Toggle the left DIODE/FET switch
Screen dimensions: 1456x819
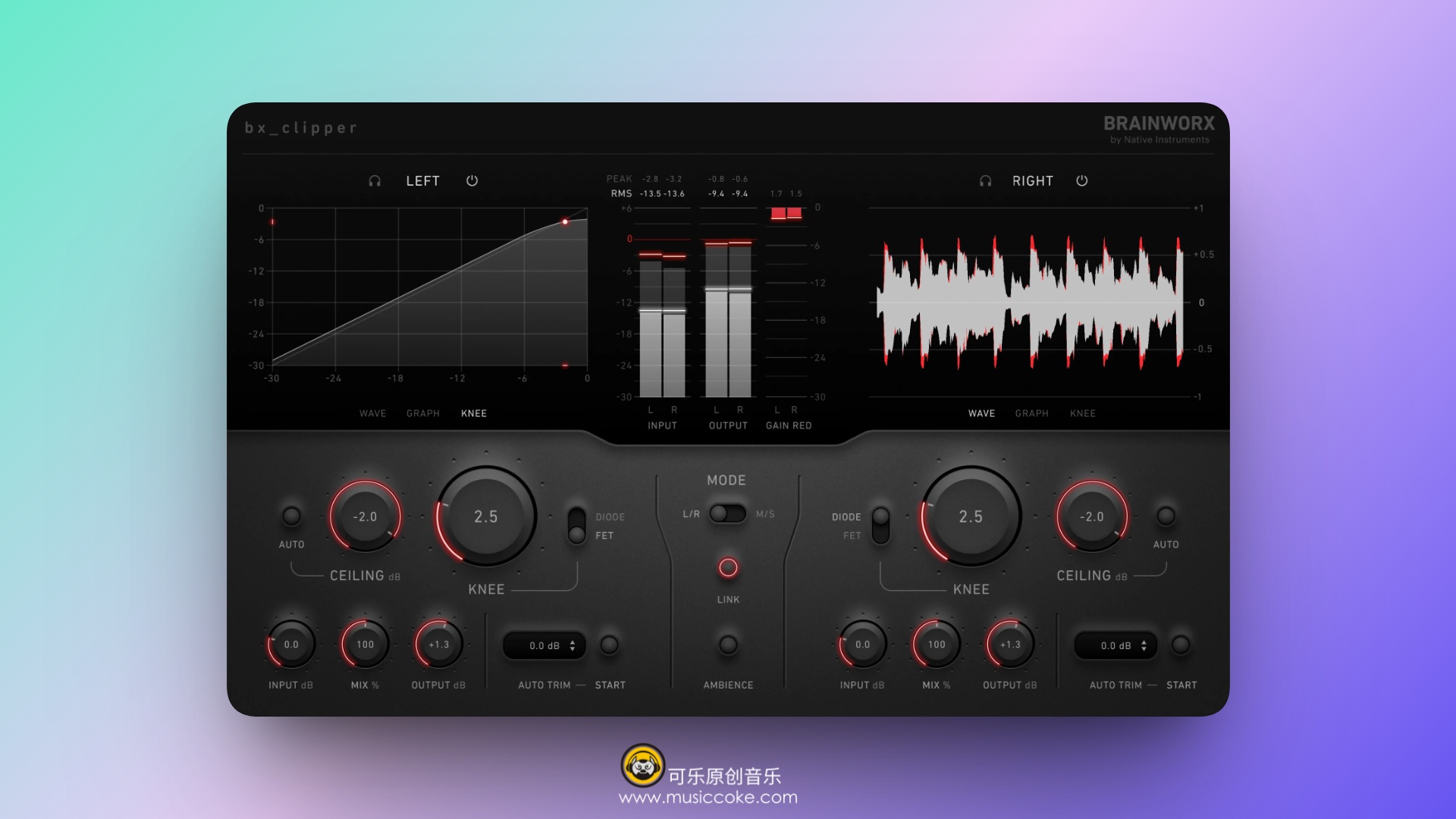click(x=576, y=526)
